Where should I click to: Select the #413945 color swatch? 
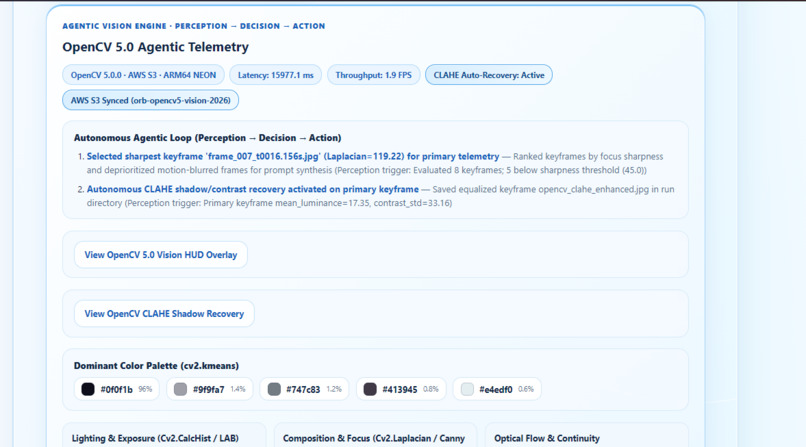coord(370,389)
